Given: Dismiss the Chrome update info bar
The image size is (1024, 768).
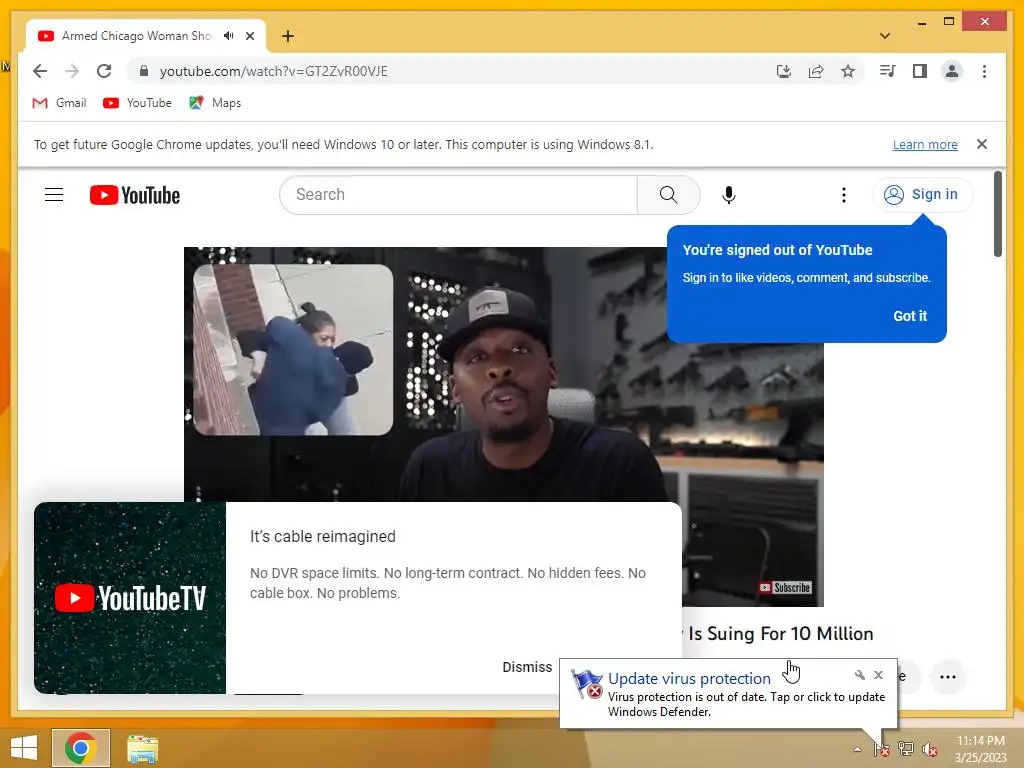Looking at the screenshot, I should point(982,144).
